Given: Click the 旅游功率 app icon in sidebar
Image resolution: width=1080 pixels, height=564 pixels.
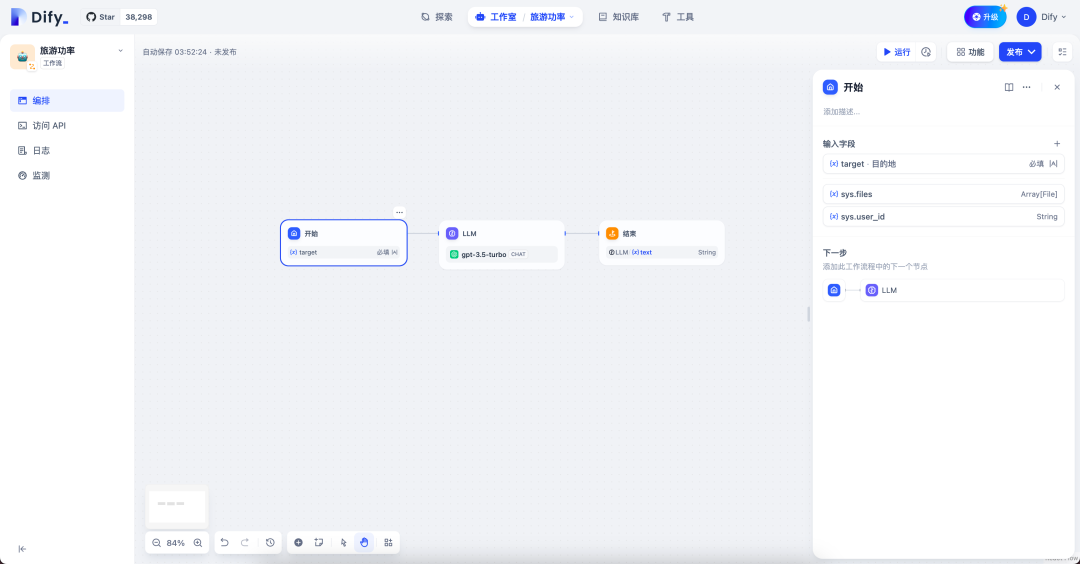Looking at the screenshot, I should click(22, 56).
